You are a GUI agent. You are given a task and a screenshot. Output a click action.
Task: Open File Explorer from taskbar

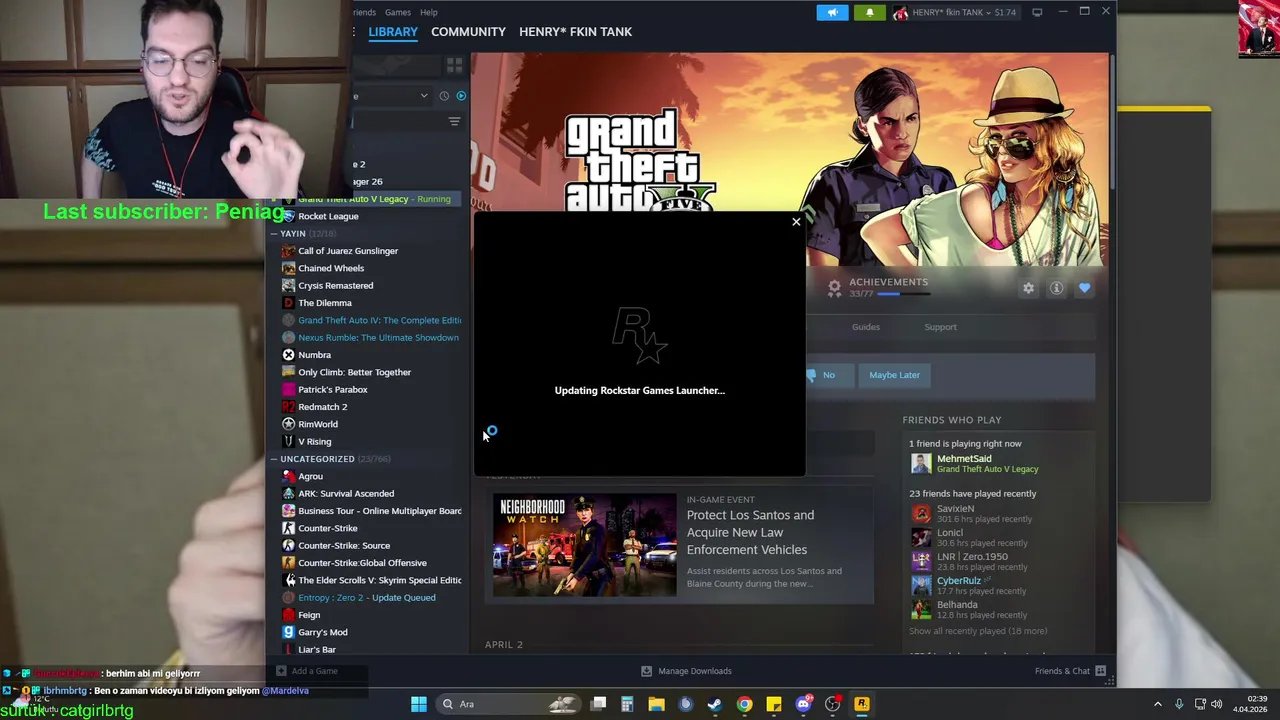(x=656, y=704)
